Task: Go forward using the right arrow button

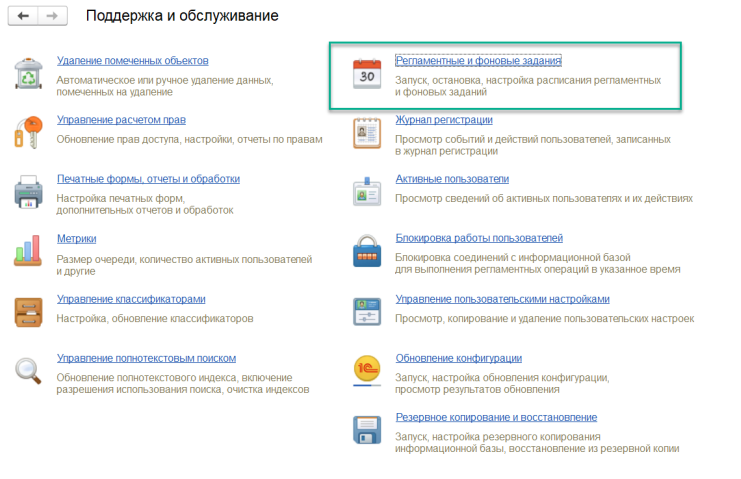Action: [x=54, y=17]
